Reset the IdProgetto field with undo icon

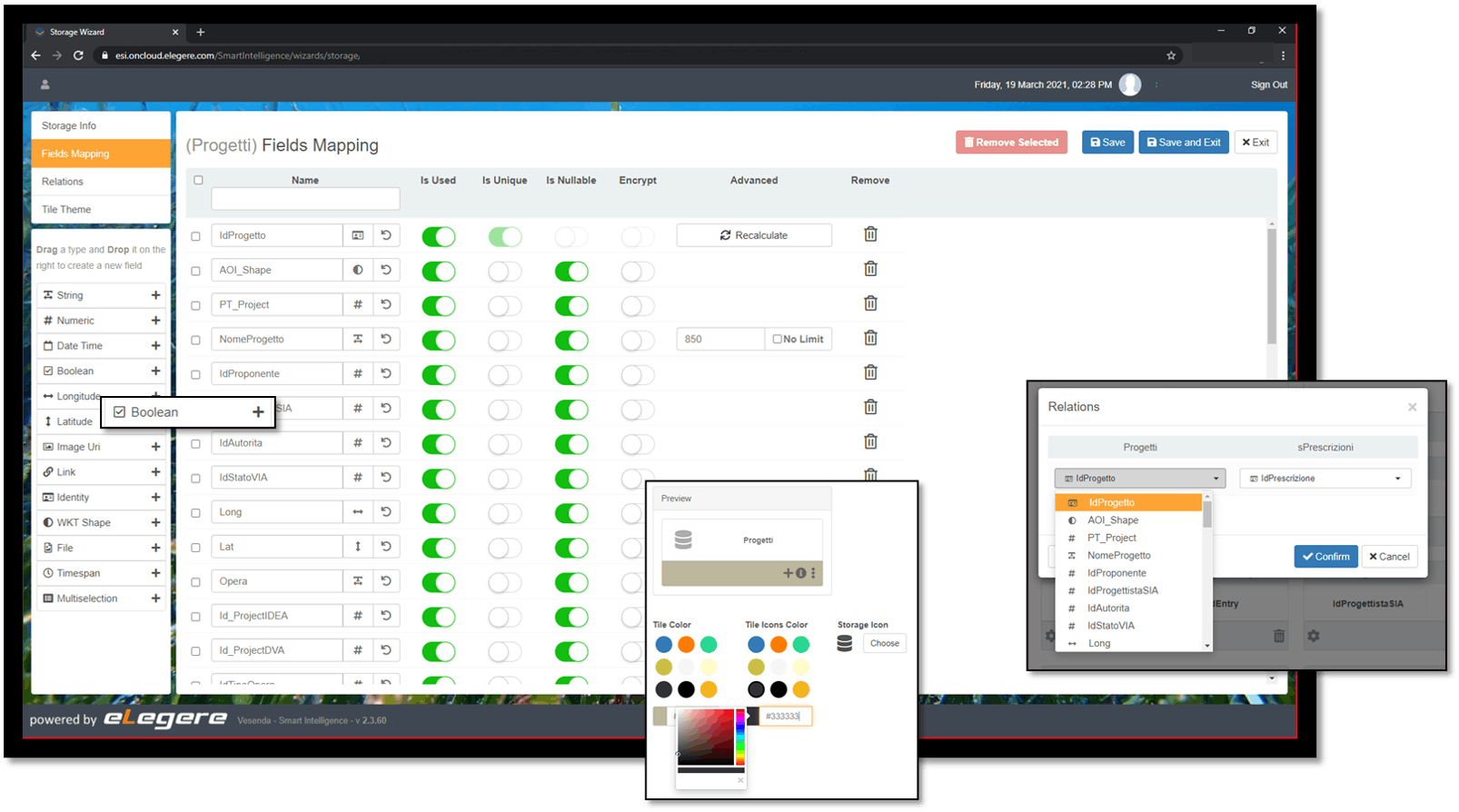(386, 235)
